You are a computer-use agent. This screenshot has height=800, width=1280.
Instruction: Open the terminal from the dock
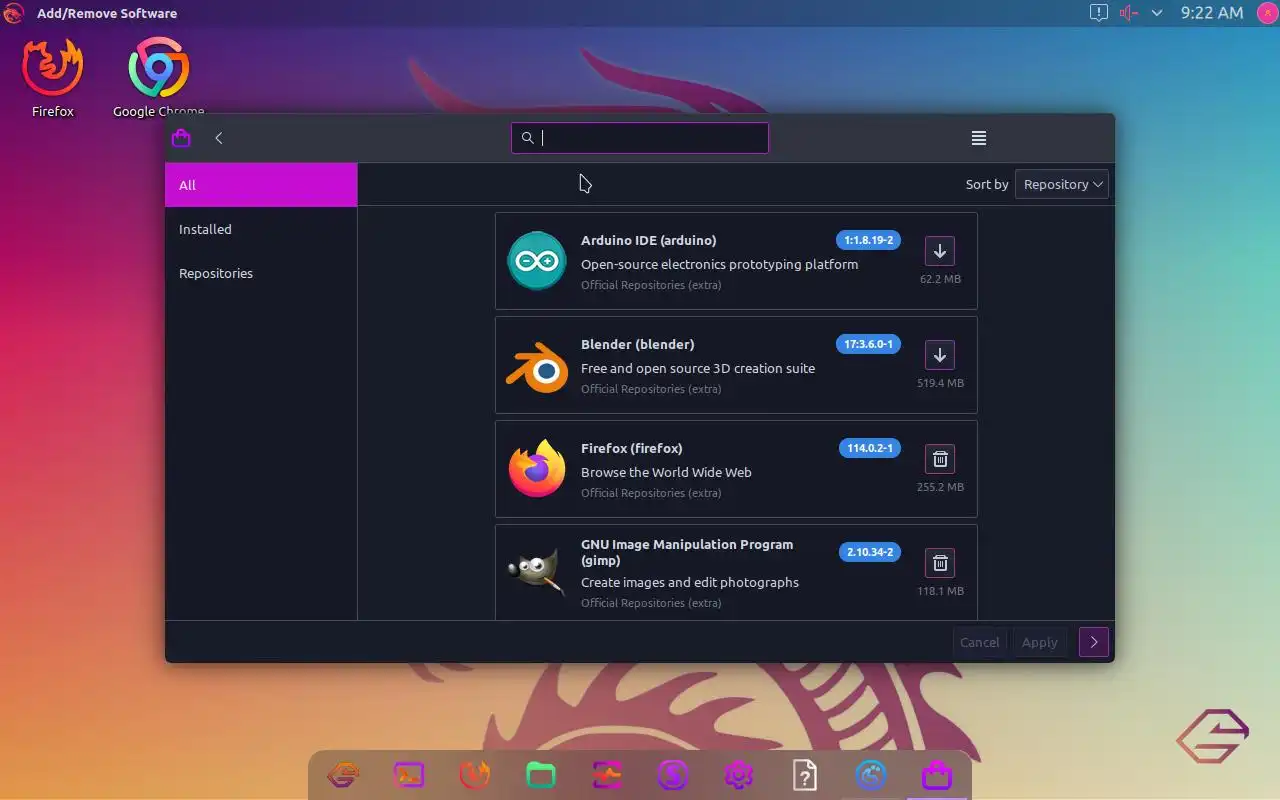409,774
